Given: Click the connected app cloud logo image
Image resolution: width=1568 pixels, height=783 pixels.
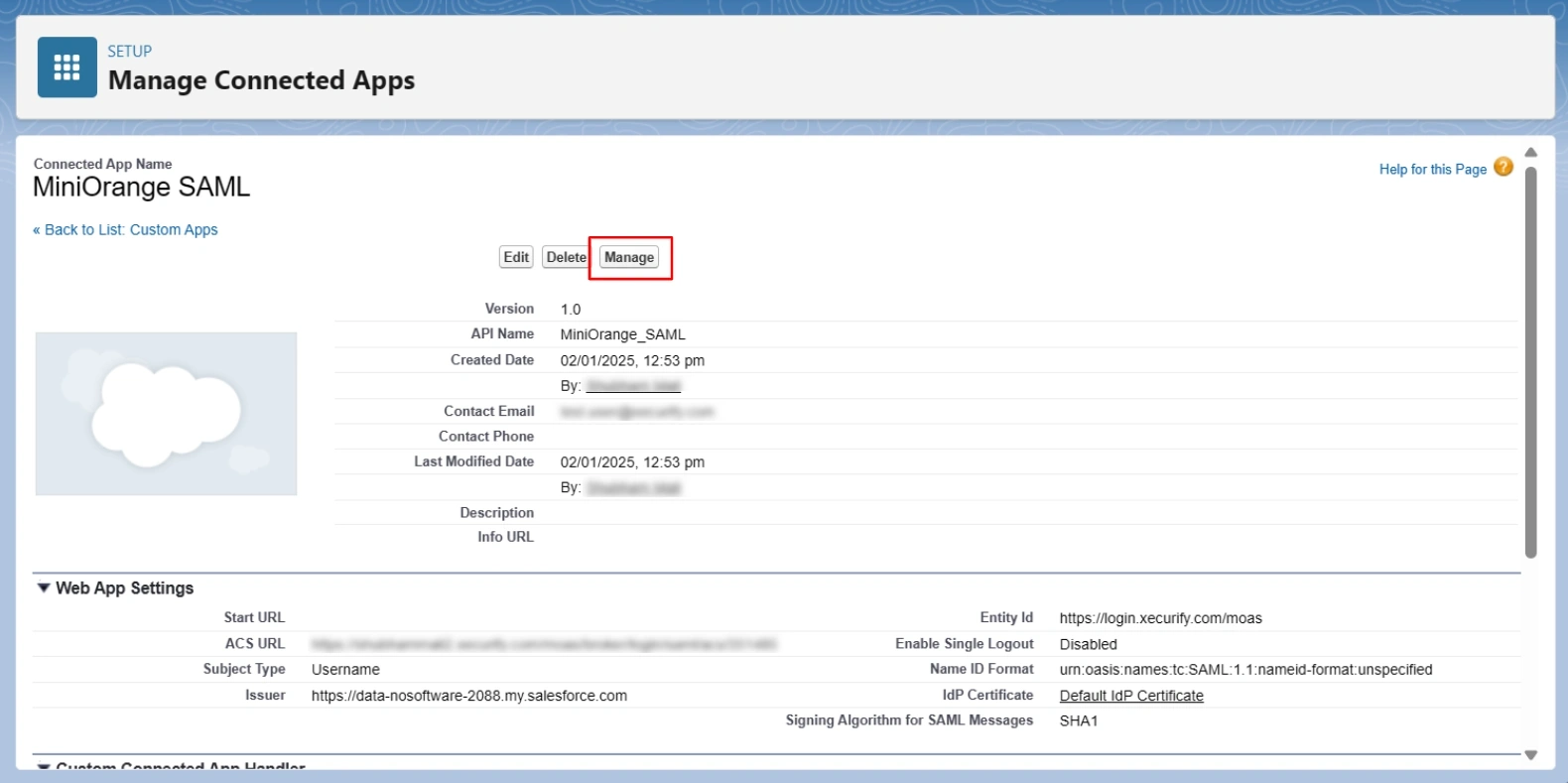Looking at the screenshot, I should point(166,414).
